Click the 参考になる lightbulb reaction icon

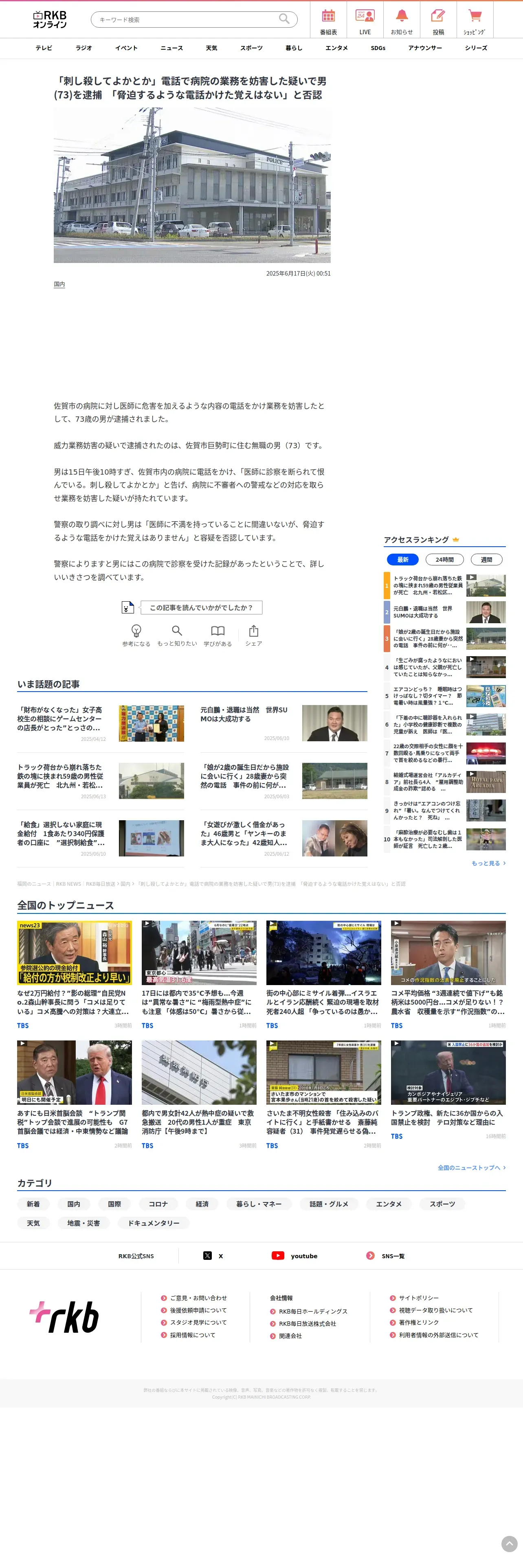click(x=136, y=631)
